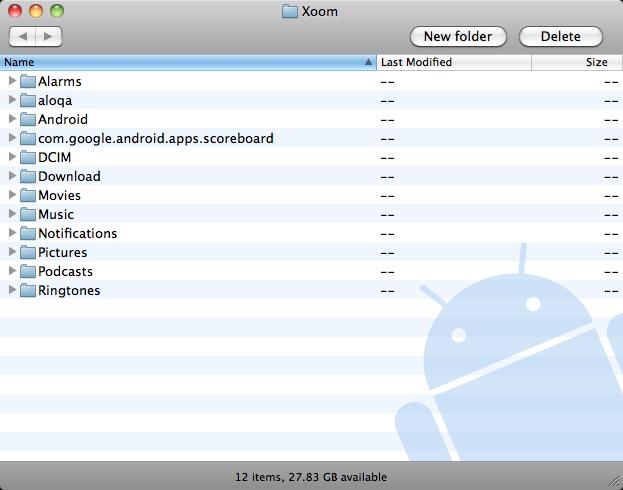Expand the Alarms folder disclosure triangle
623x490 pixels.
12,81
